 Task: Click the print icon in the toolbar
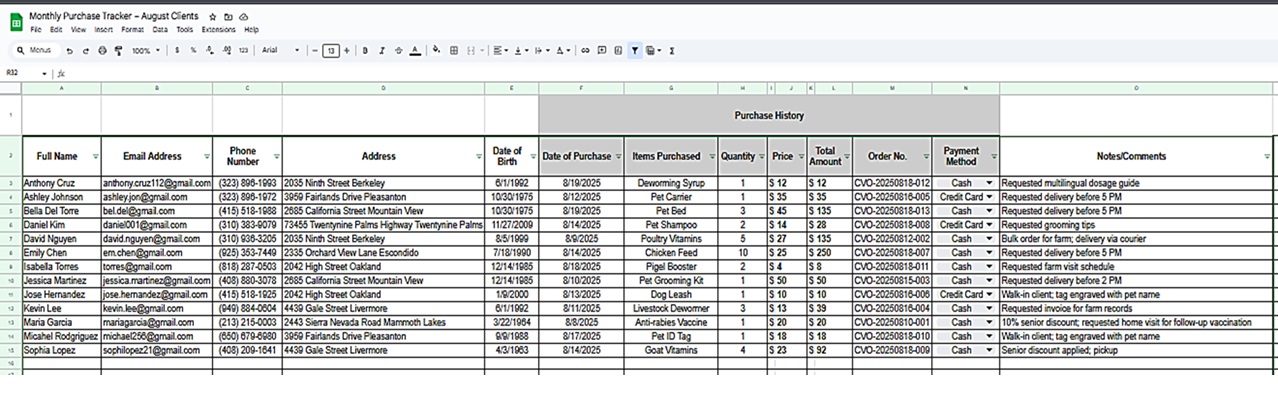100,50
